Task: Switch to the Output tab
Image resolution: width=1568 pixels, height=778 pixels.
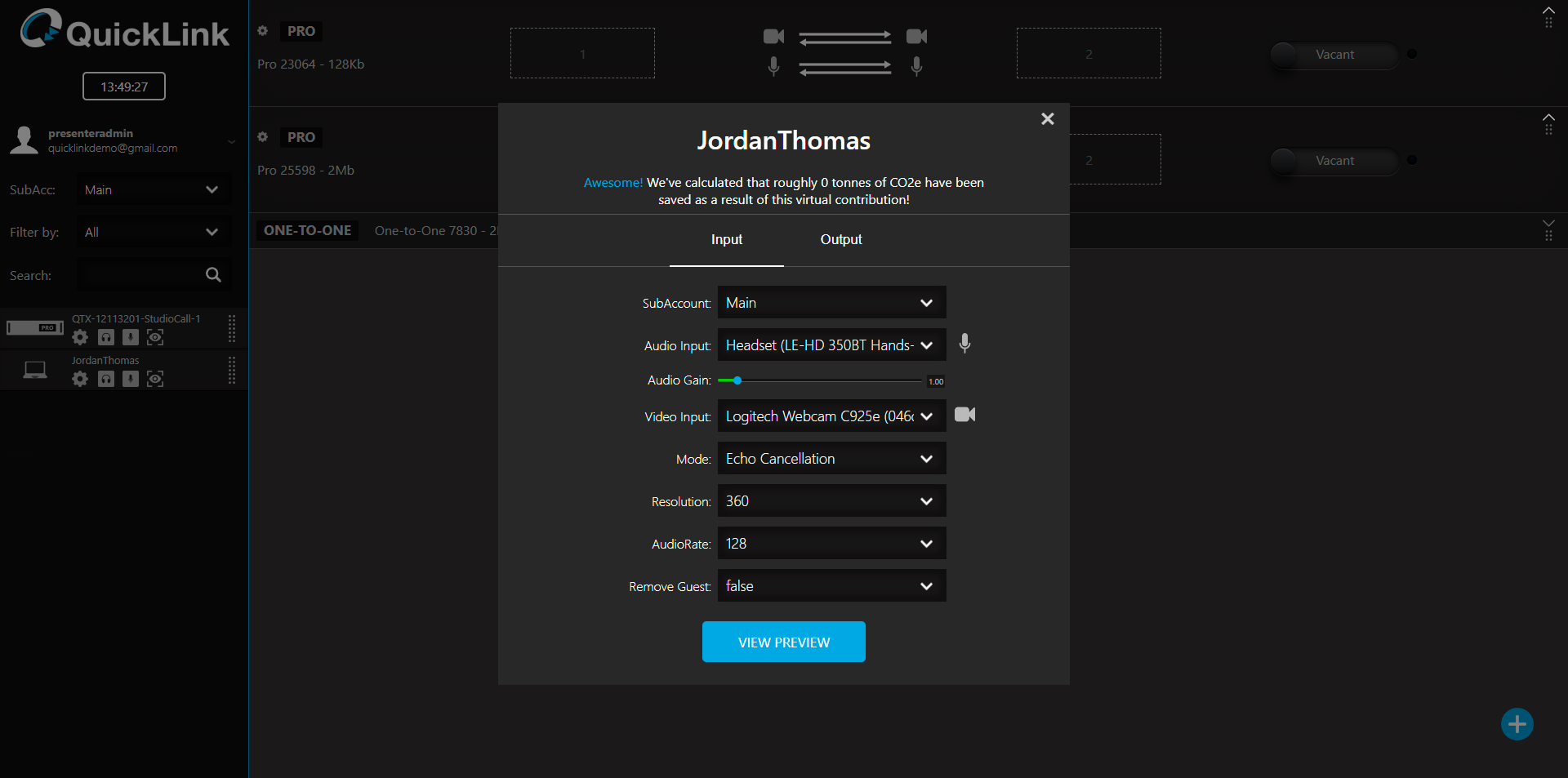Action: pos(840,239)
